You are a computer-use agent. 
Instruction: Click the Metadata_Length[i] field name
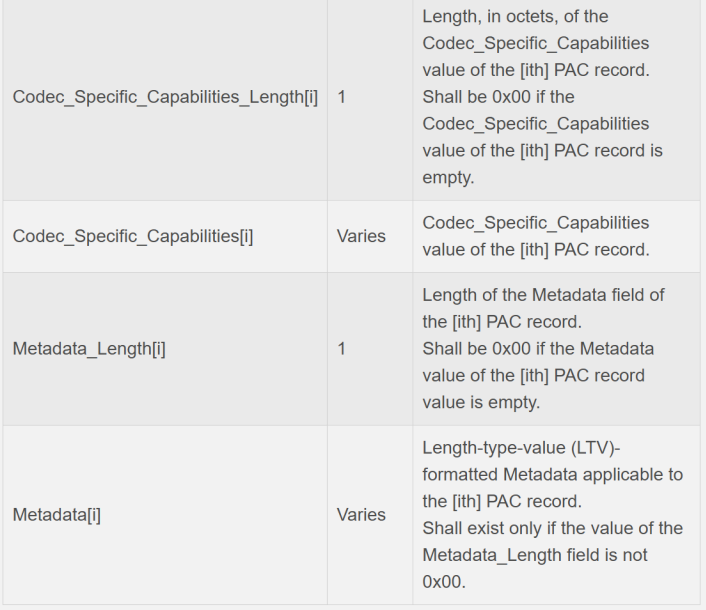[x=89, y=349]
